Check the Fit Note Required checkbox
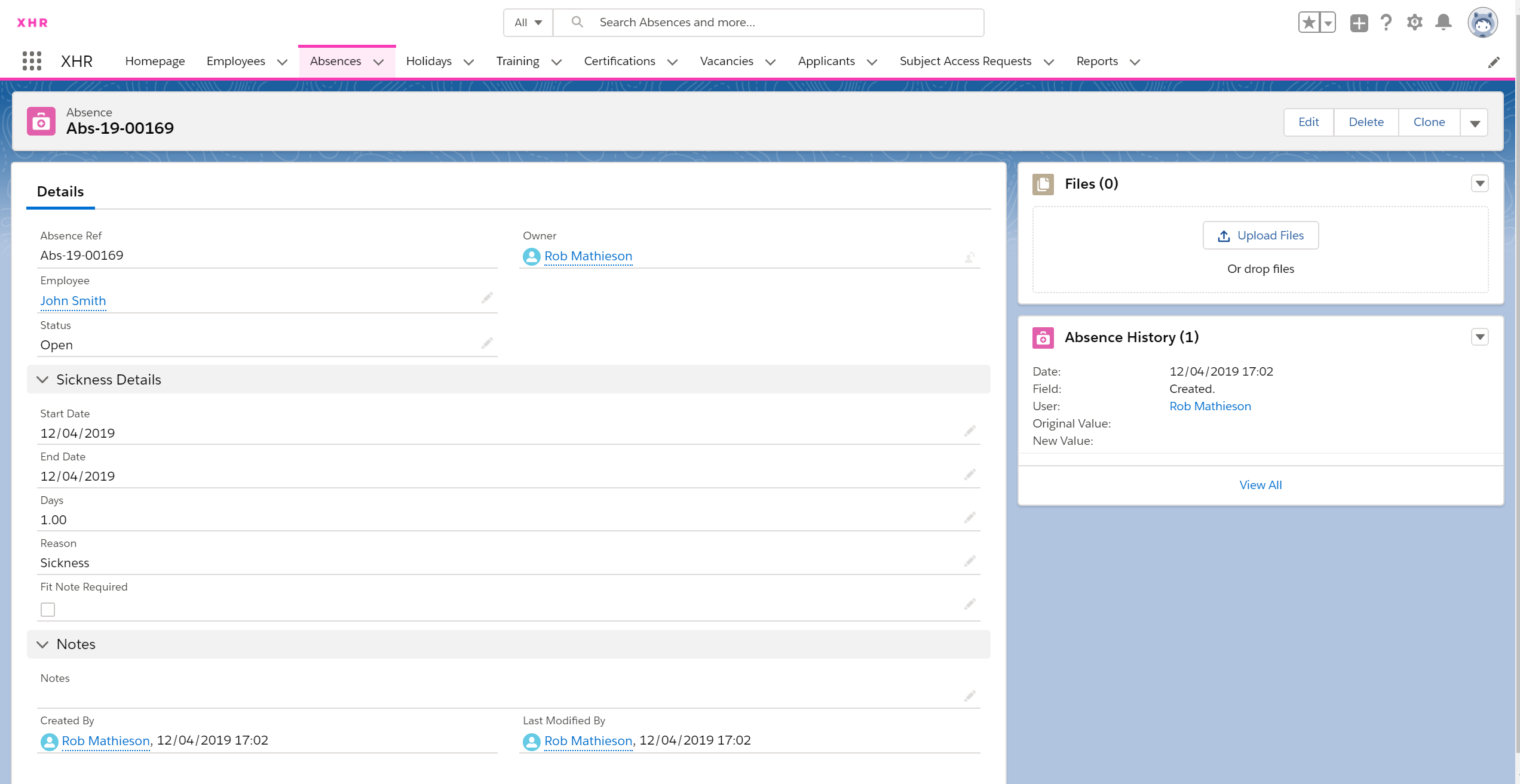Image resolution: width=1520 pixels, height=784 pixels. coord(48,609)
